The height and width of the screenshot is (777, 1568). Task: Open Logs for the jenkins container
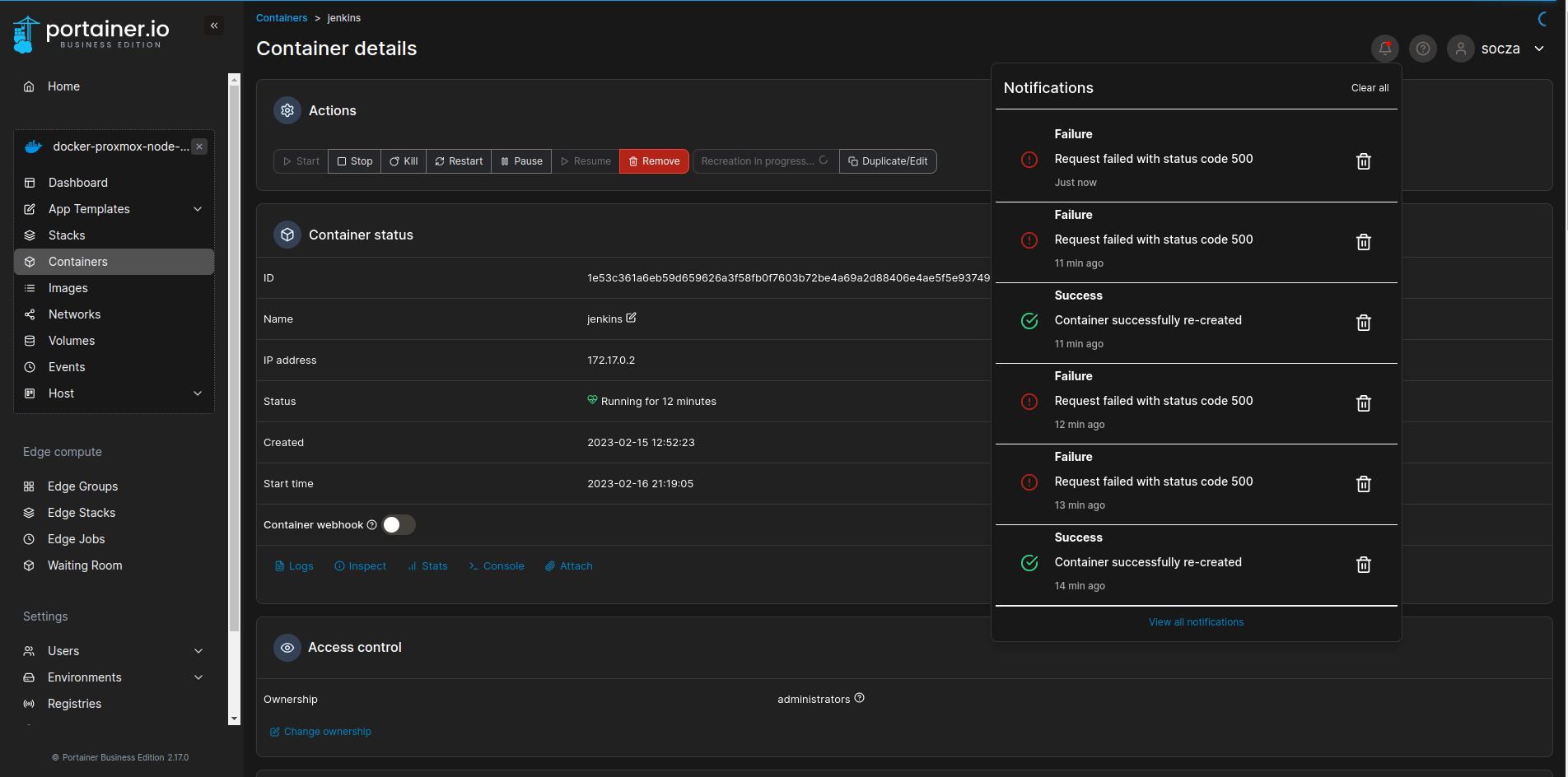pos(294,565)
